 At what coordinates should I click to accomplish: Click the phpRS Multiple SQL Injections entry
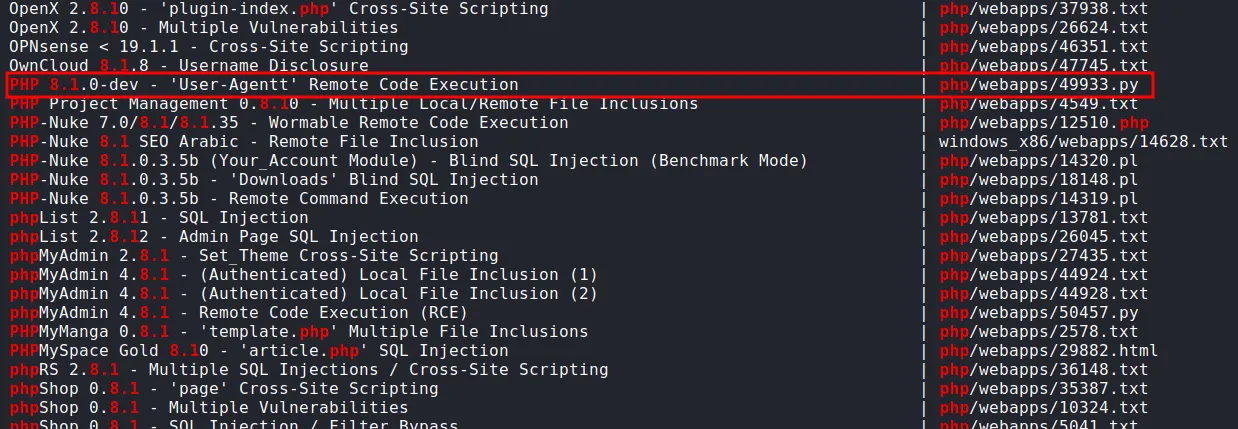point(308,370)
